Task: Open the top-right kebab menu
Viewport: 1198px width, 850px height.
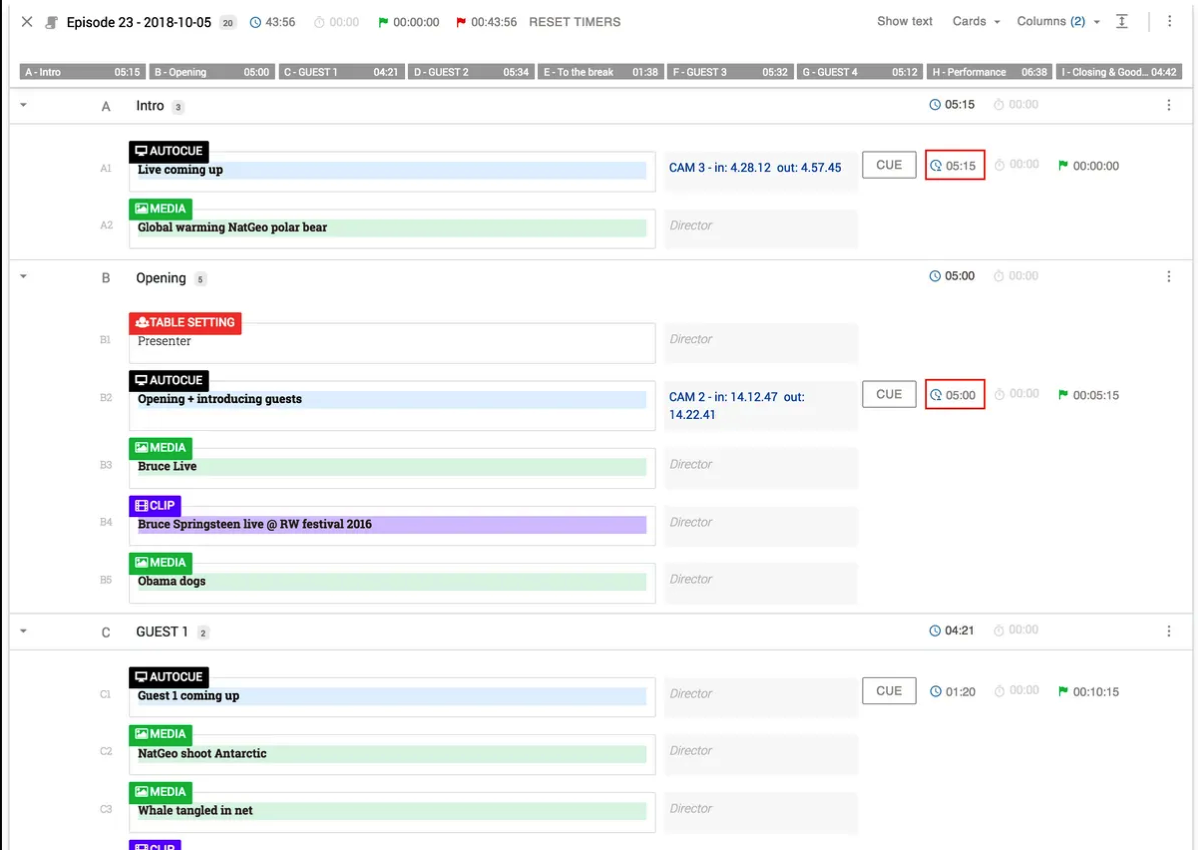Action: [x=1169, y=21]
